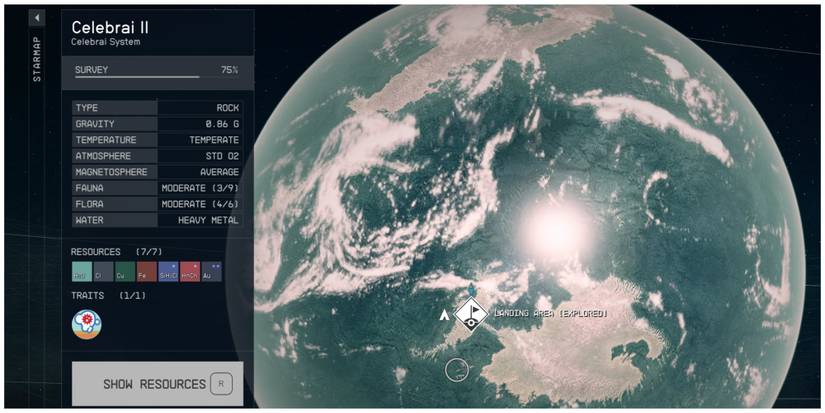
Task: Click the fauna value 'MODERATE (3/9)'
Action: point(200,188)
